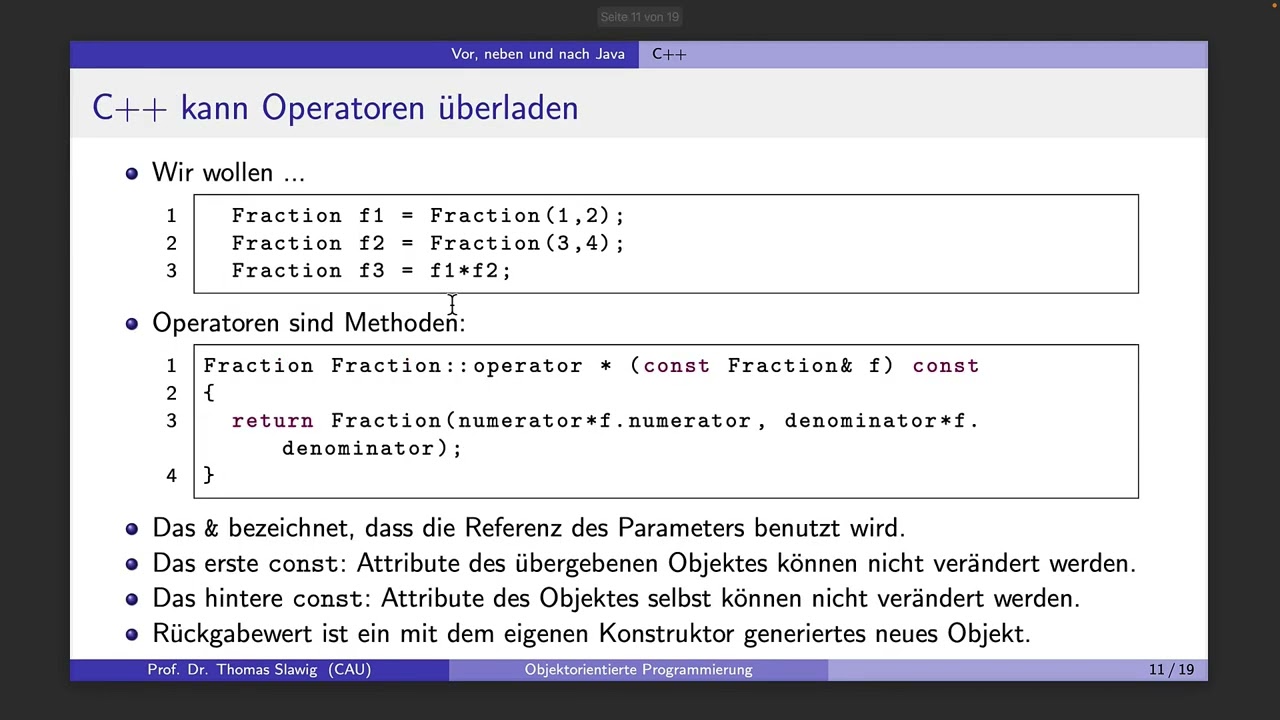Click 'Fraction Fraction::operator *' in the signature
The height and width of the screenshot is (720, 1280).
click(408, 366)
